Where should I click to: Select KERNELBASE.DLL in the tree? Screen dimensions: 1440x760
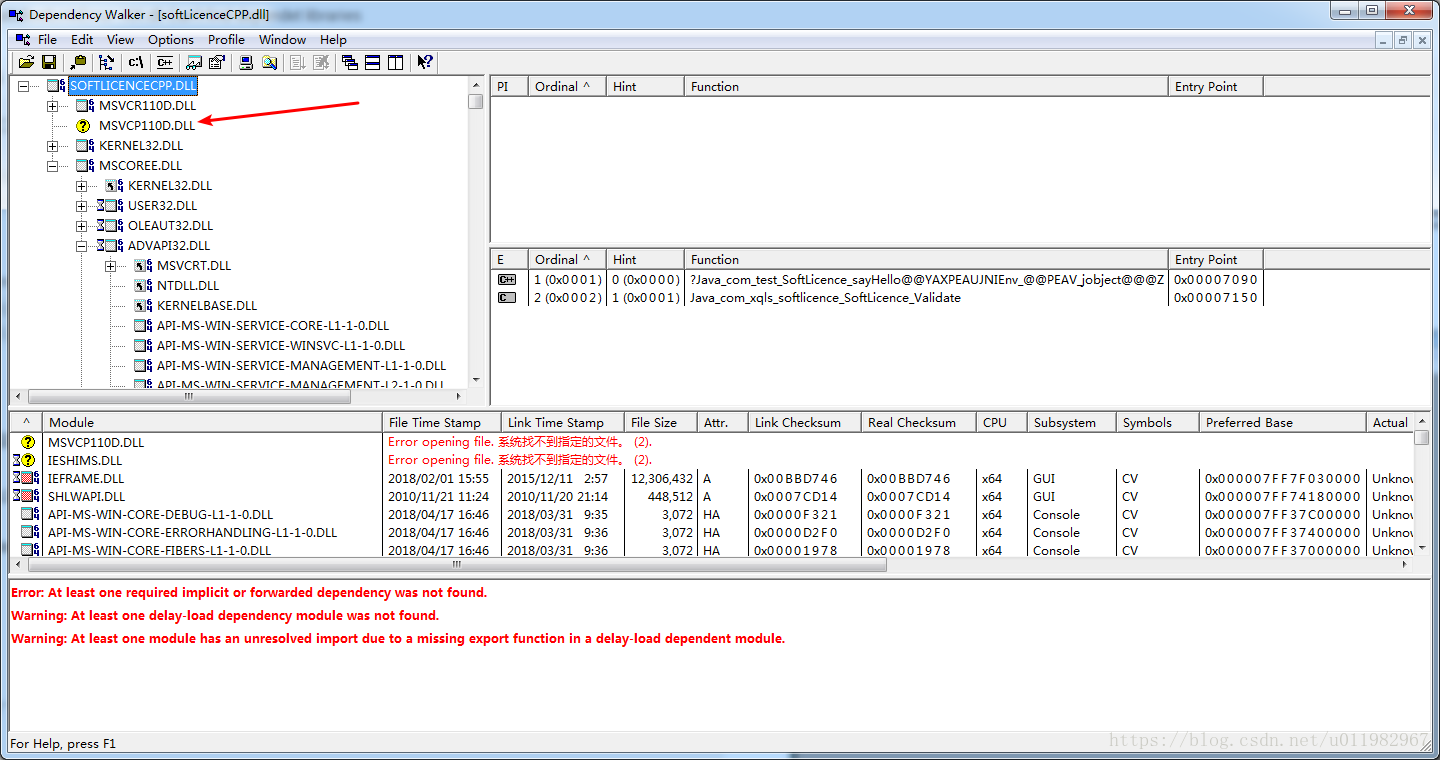pos(206,306)
